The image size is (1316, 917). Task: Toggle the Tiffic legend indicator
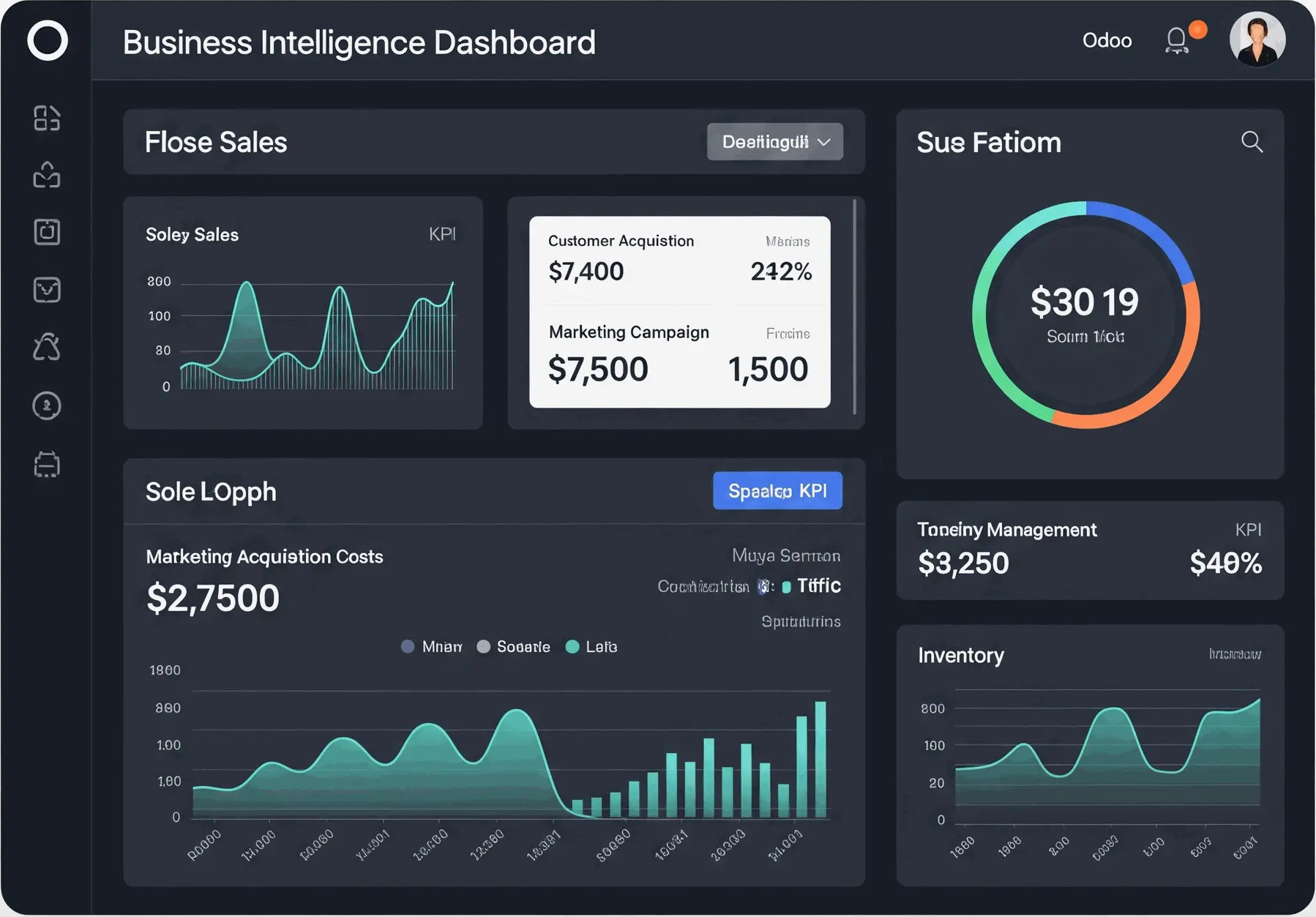click(787, 587)
